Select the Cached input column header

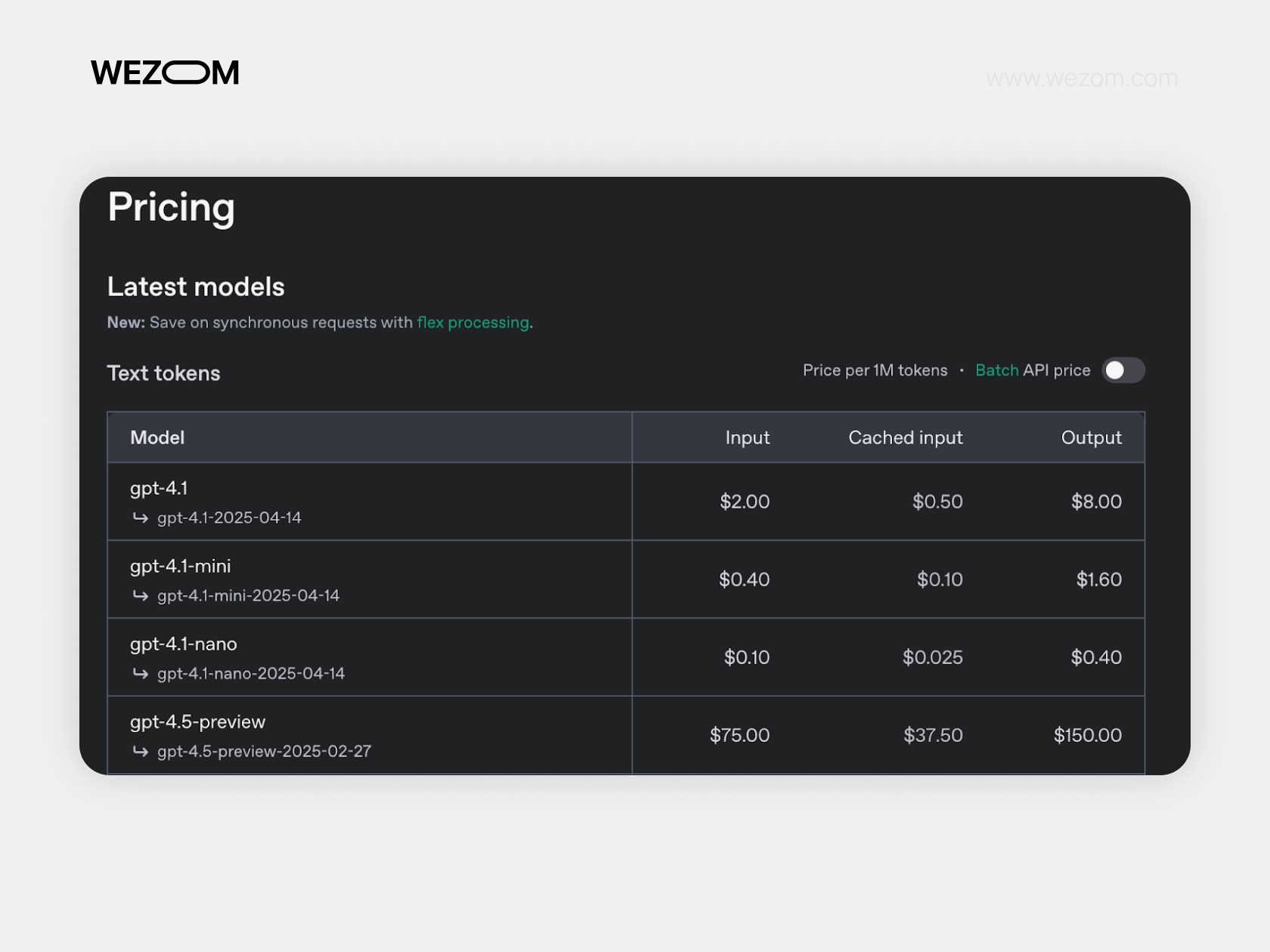906,437
